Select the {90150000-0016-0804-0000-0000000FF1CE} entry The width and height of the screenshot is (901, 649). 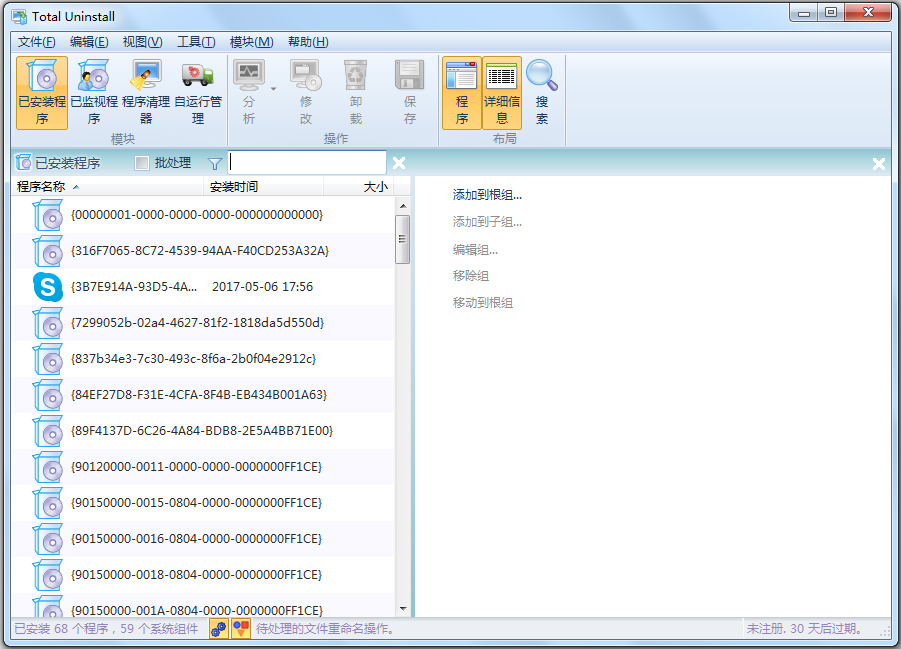click(203, 539)
